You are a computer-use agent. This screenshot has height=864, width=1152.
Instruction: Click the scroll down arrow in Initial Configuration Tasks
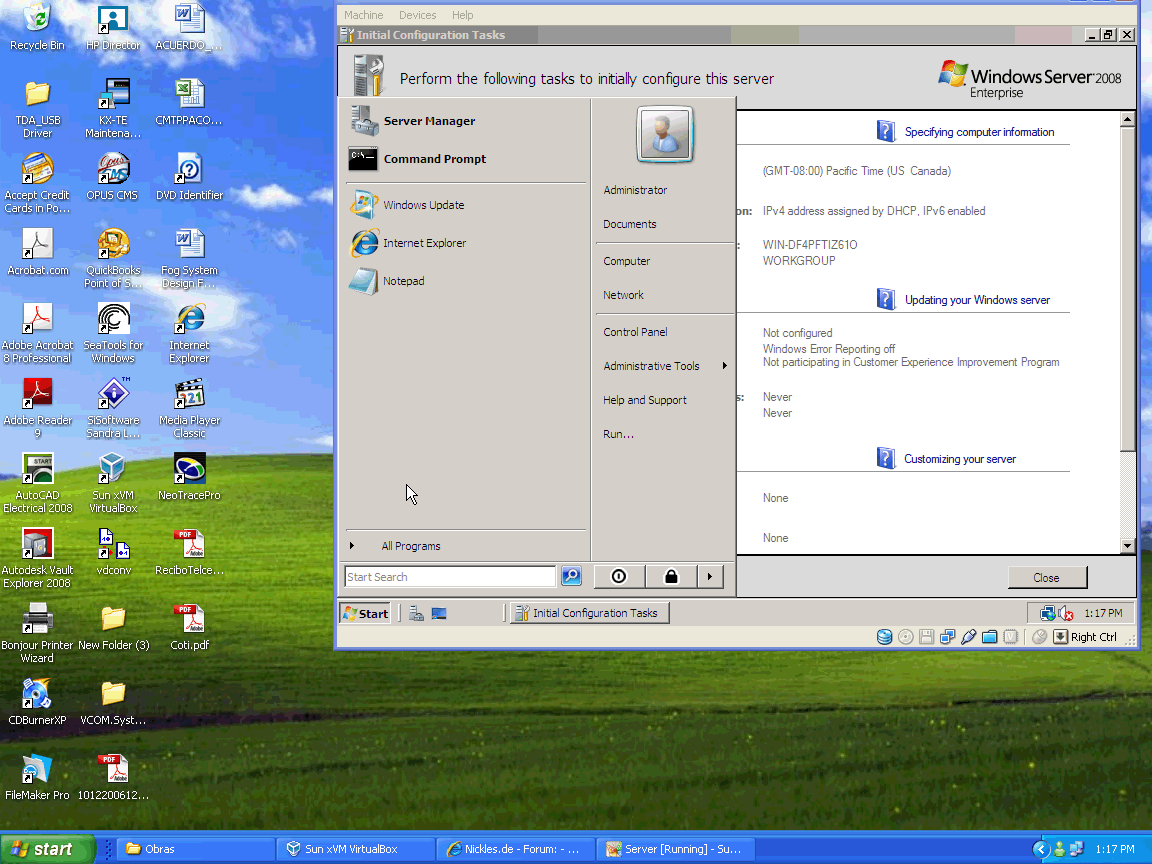coord(1128,546)
